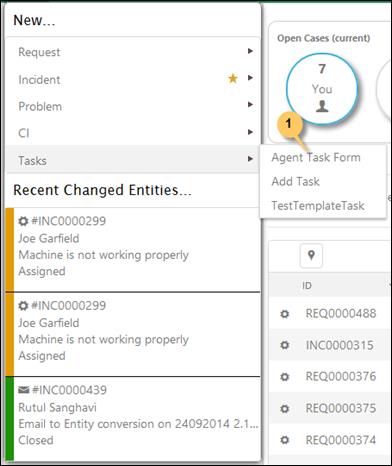
Task: Open recent entity #INC0000439
Action: pyautogui.click(x=133, y=418)
